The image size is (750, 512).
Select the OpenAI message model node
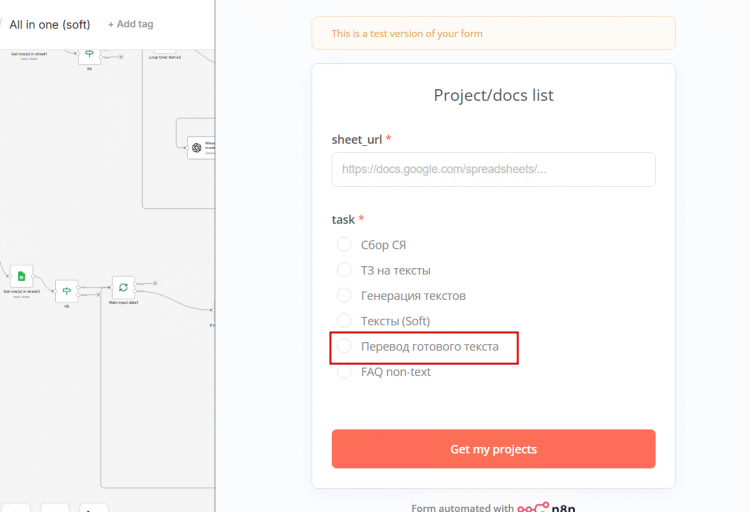(x=201, y=147)
